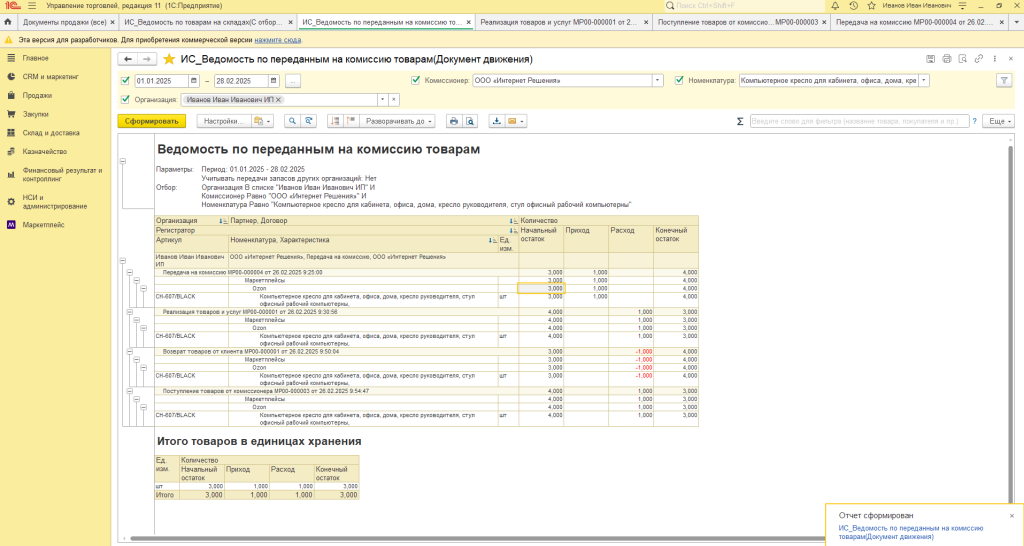Switch to Передача на комиссию МР00-000004 tab

(914, 22)
